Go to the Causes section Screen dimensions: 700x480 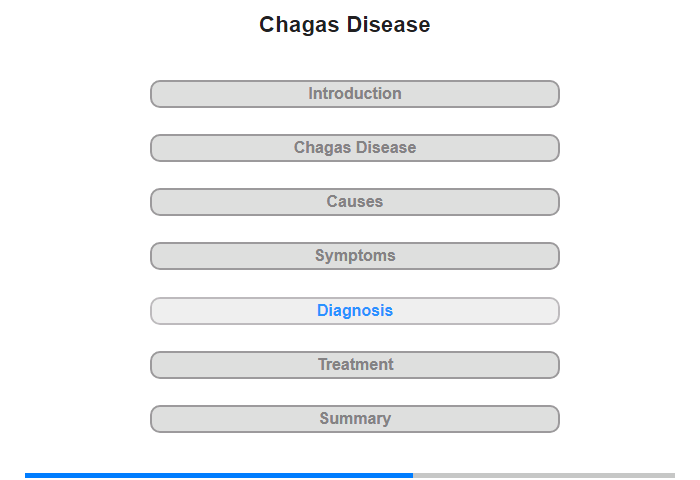[354, 202]
